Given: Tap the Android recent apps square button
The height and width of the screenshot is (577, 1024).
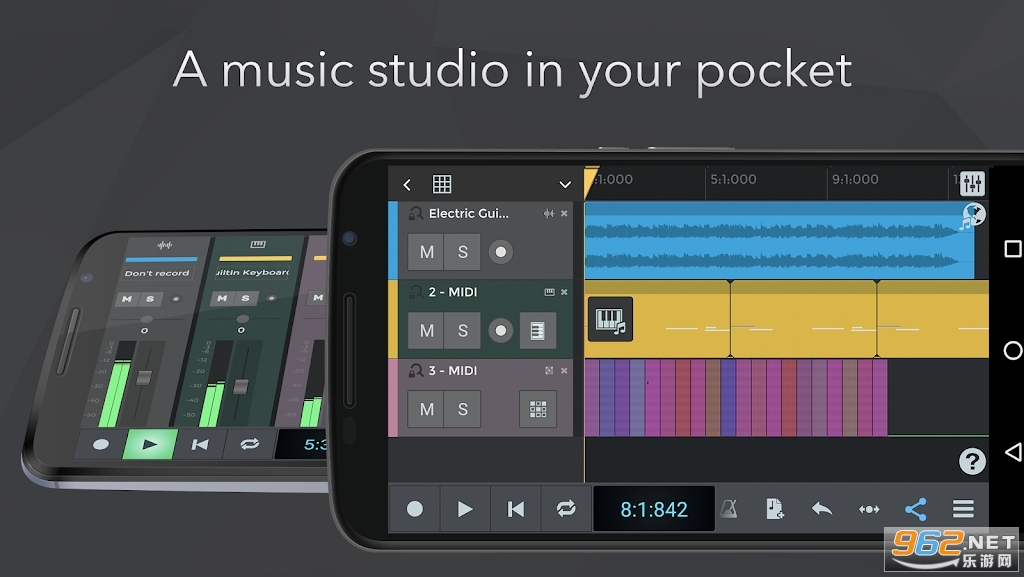Looking at the screenshot, I should point(1012,249).
